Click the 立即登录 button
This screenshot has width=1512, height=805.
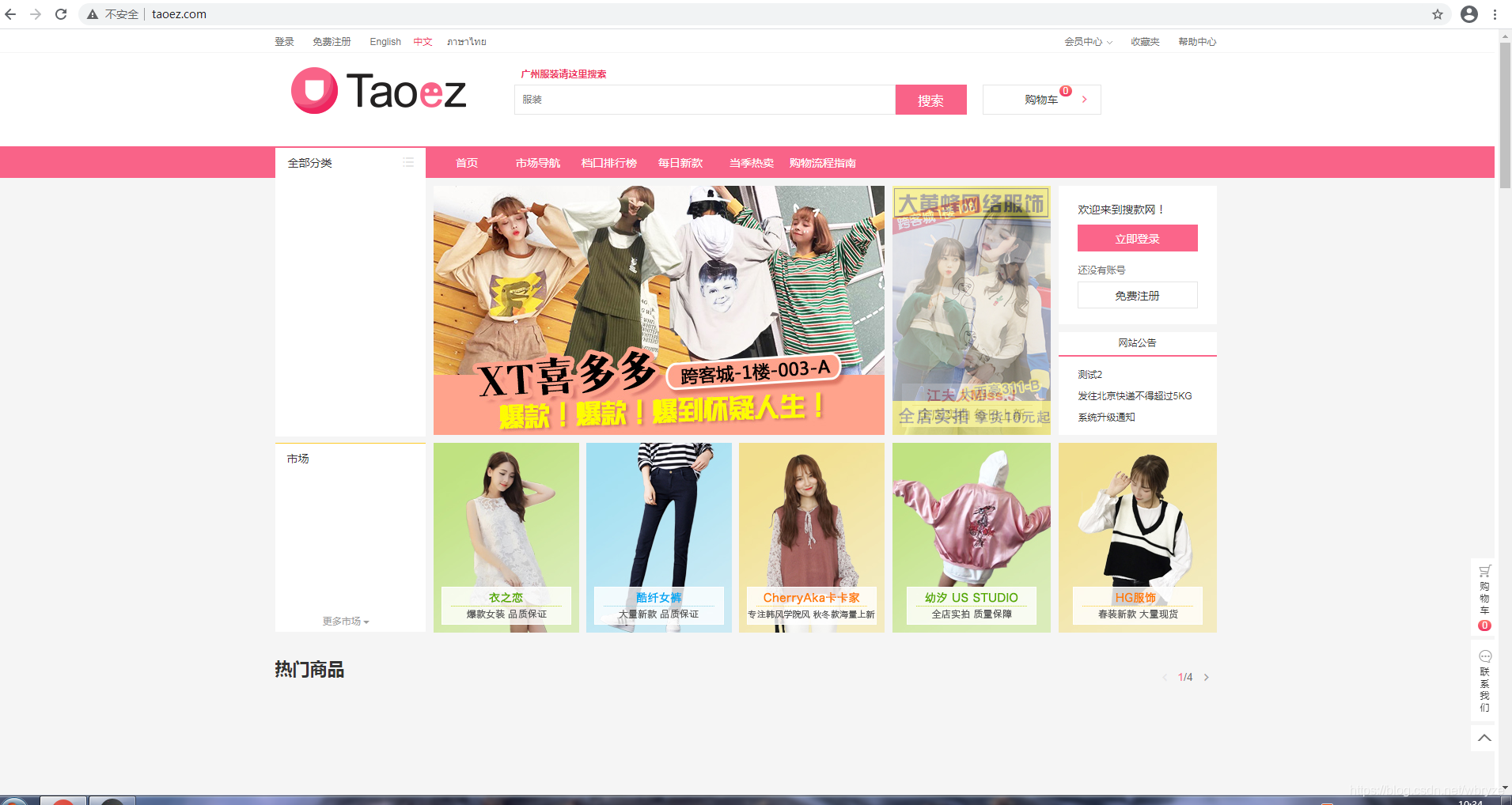pos(1137,238)
